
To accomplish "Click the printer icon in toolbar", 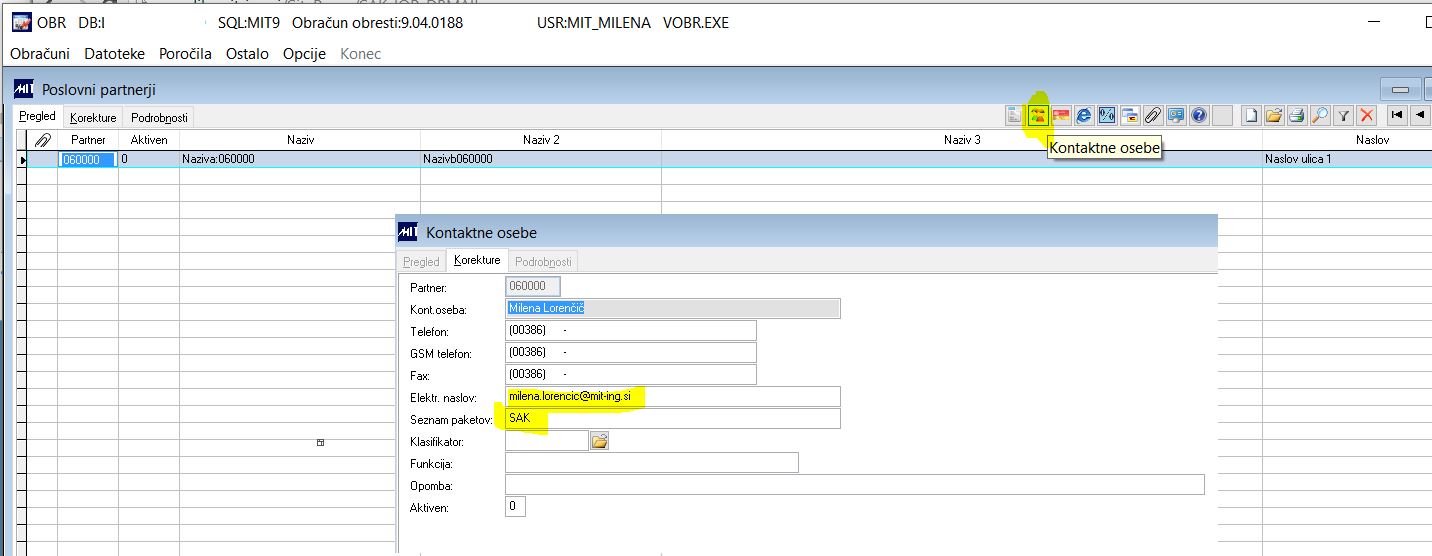I will tap(1297, 116).
